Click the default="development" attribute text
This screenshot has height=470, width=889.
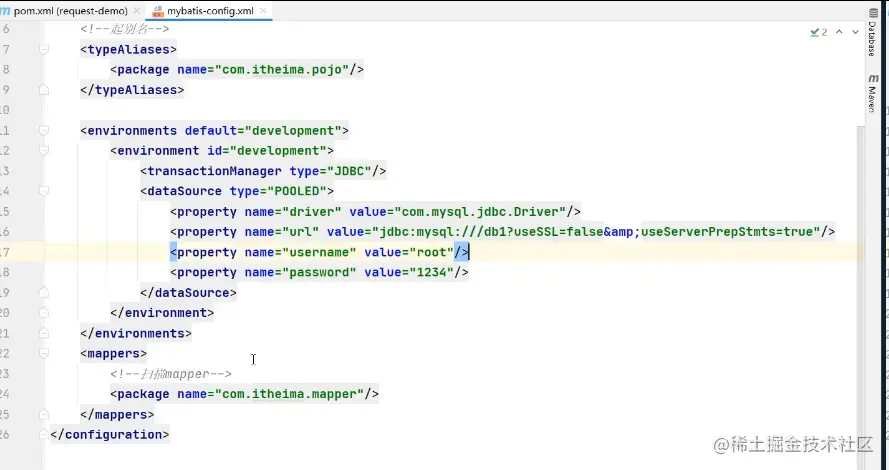click(x=263, y=131)
